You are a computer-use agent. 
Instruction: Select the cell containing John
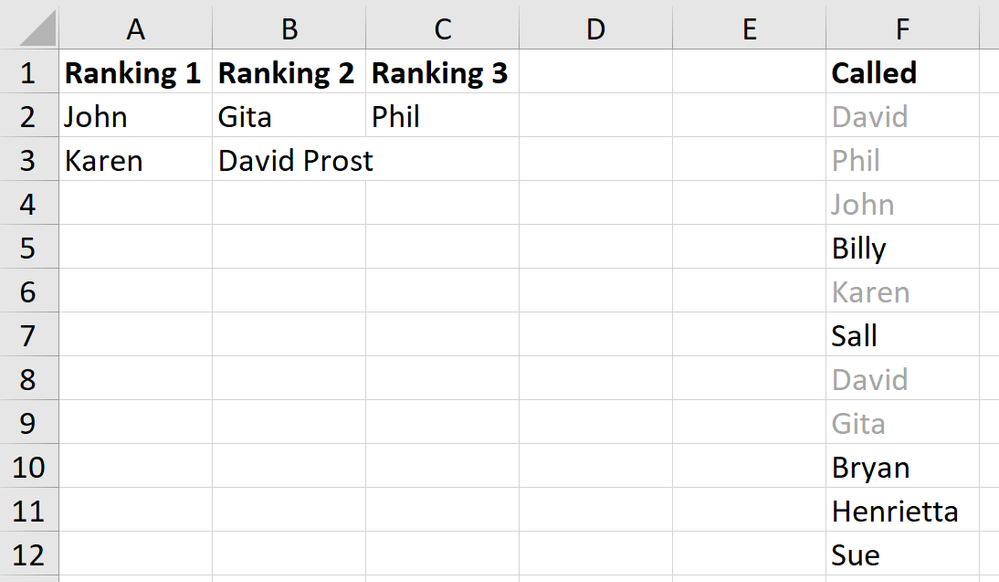pos(135,116)
